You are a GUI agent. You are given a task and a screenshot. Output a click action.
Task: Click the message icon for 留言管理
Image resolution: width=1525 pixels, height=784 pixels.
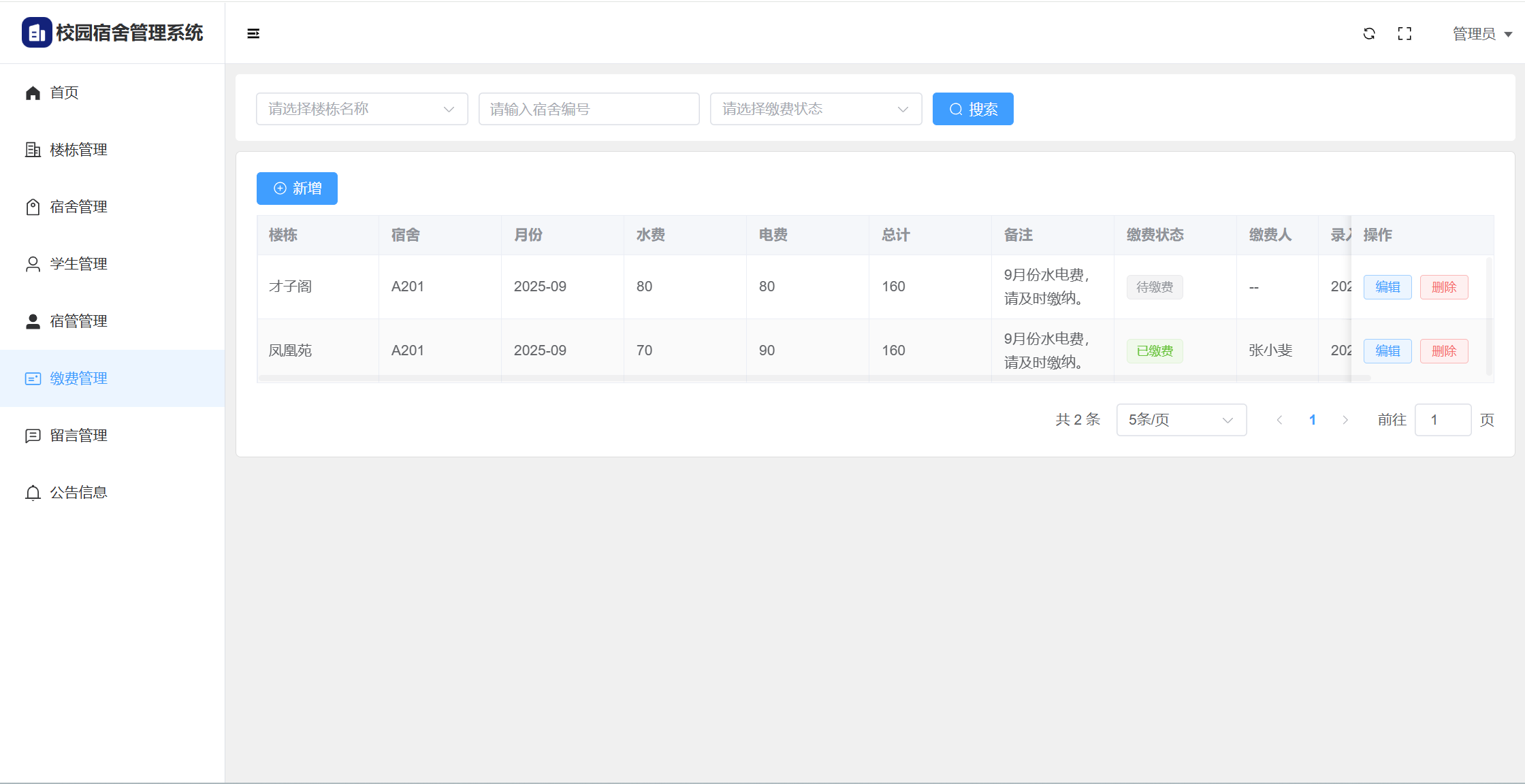[x=33, y=436]
